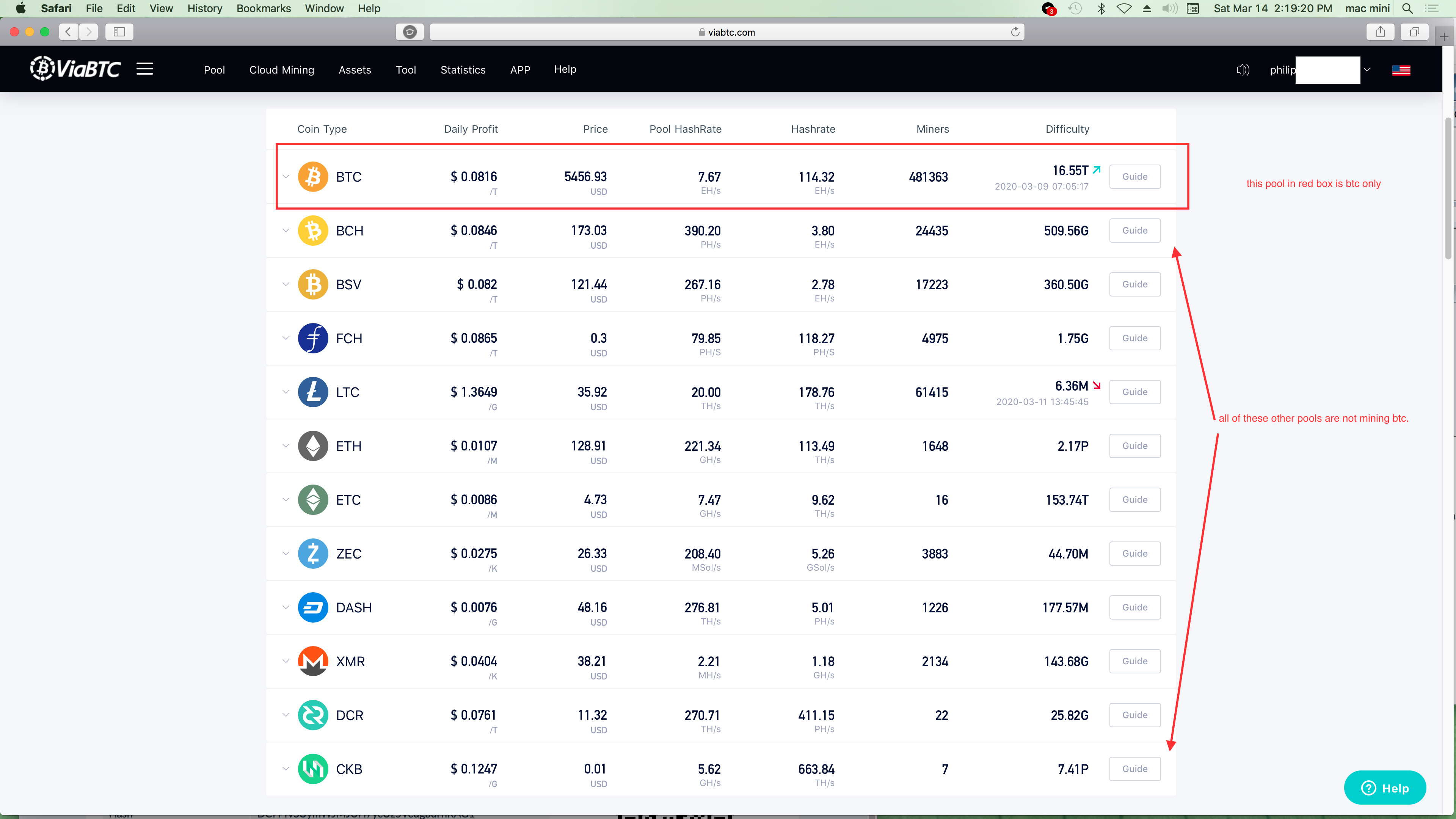Open the macOS Bluetooth status icon
Image resolution: width=1456 pixels, height=819 pixels.
(1101, 8)
